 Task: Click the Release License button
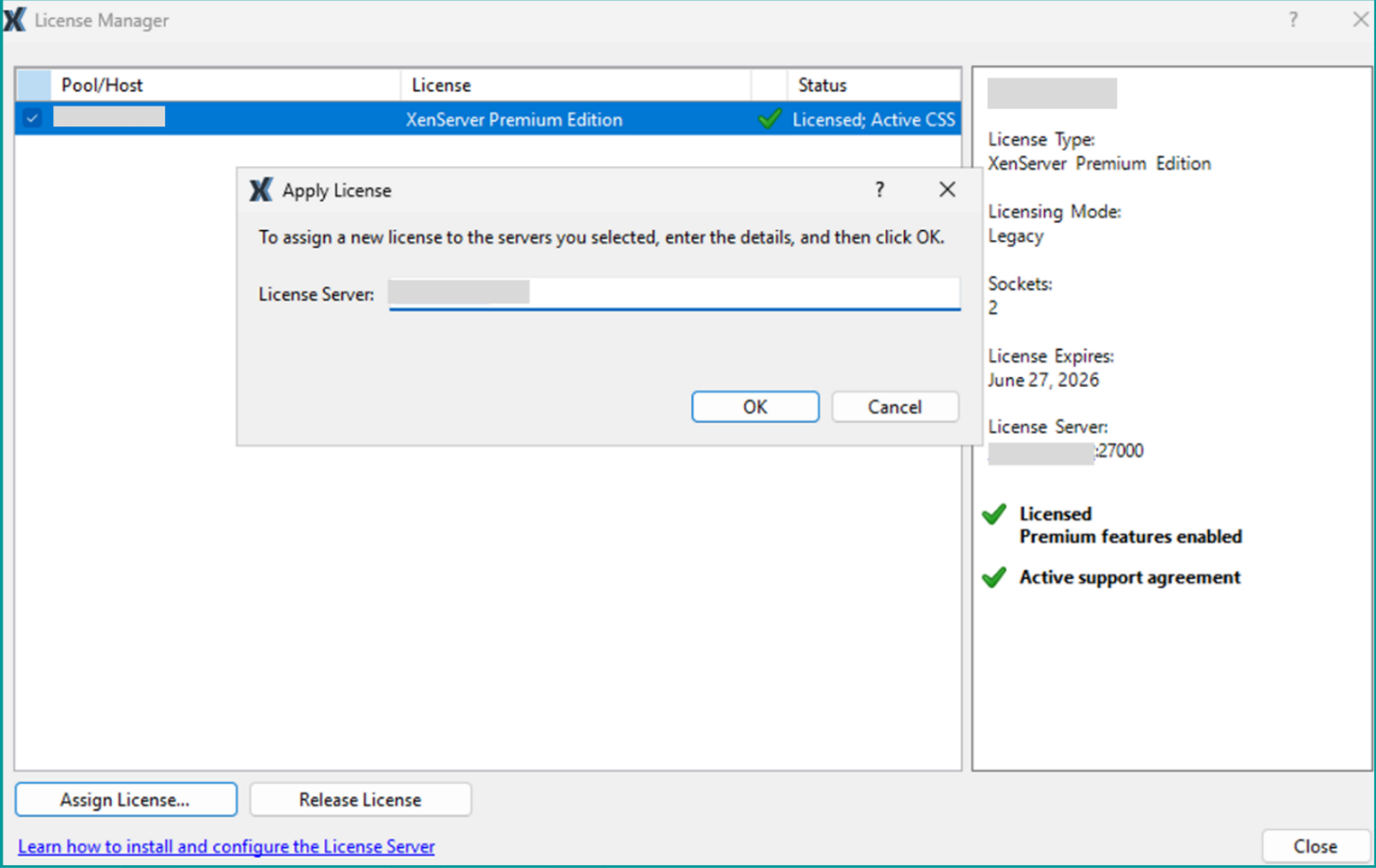(x=360, y=799)
